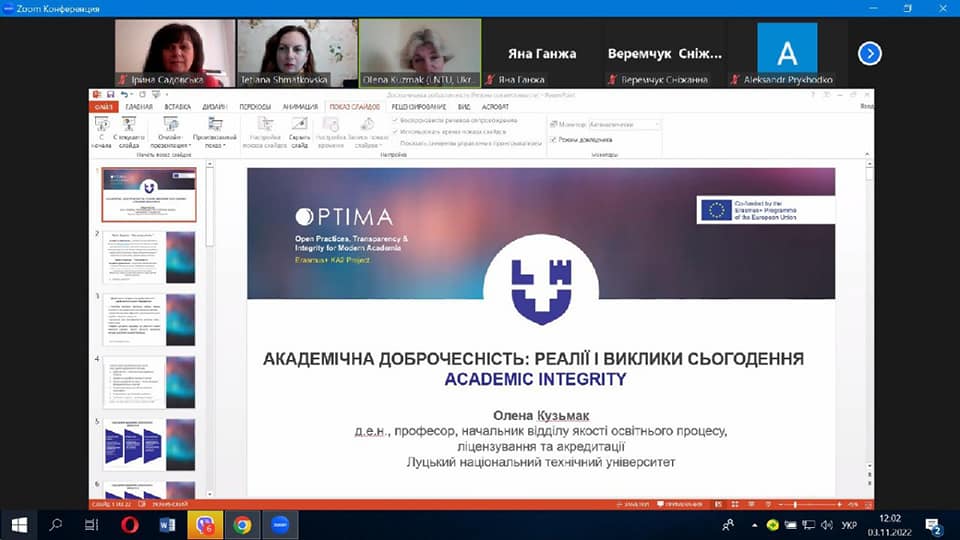Click Undo arrow in quick access toolbar
Image resolution: width=960 pixels, height=540 pixels.
pos(124,95)
